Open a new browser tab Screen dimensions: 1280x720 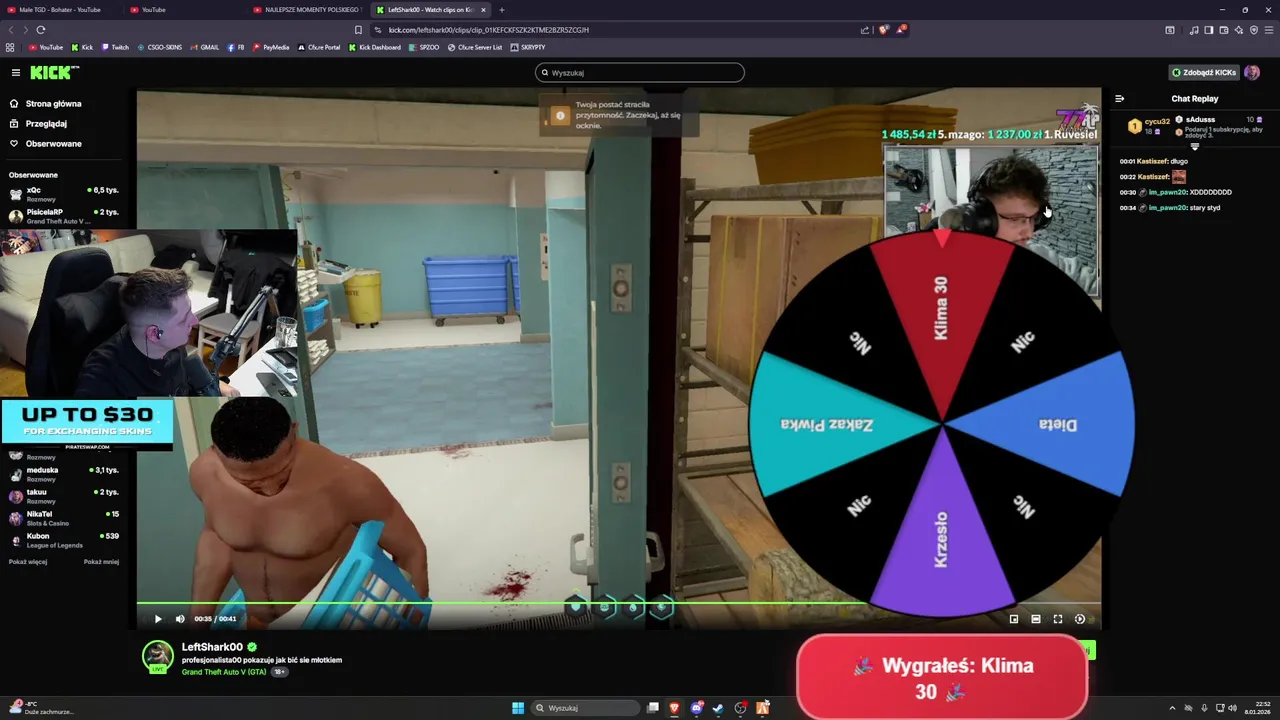(502, 10)
